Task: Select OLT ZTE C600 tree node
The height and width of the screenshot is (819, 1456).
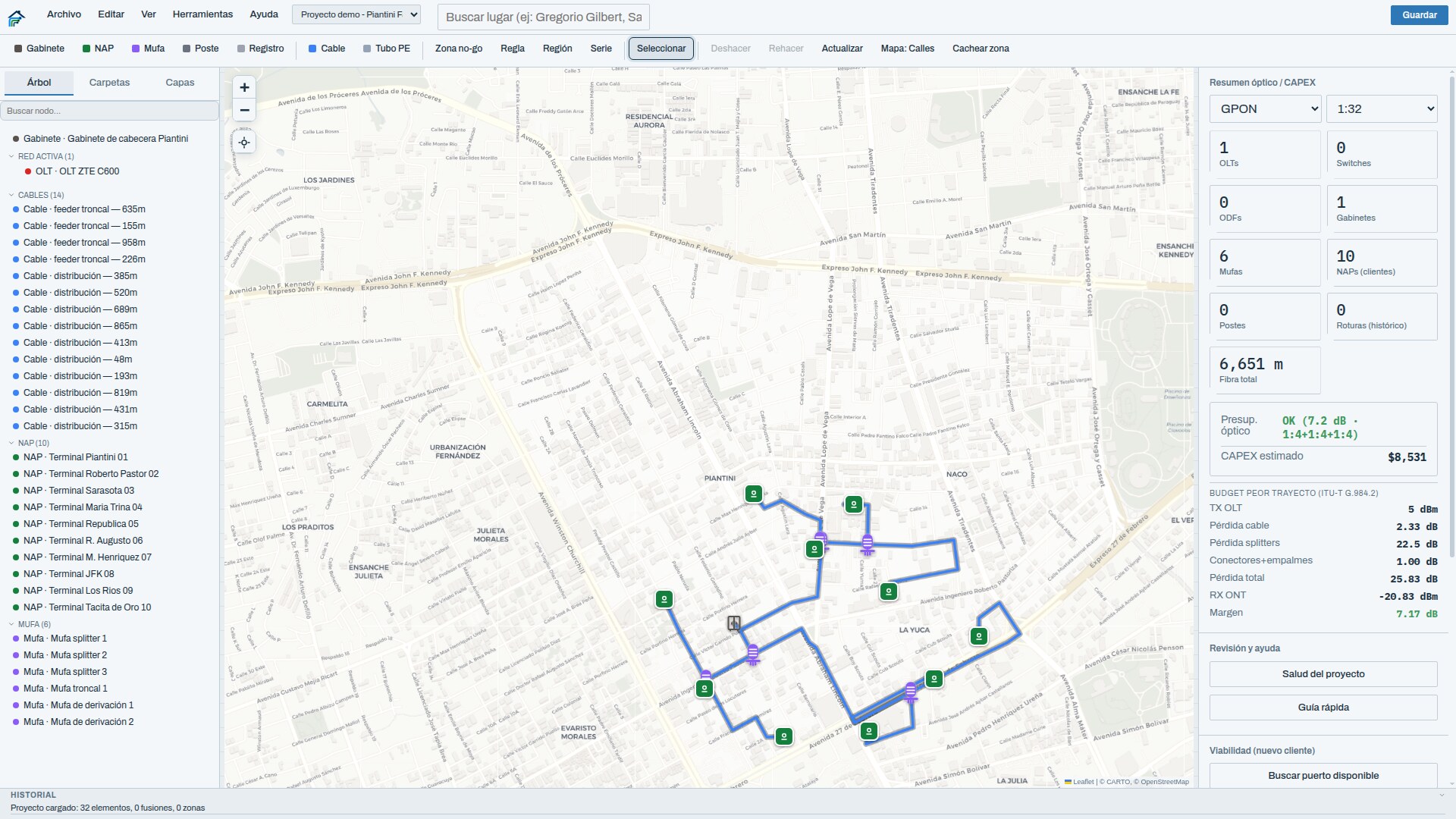Action: point(77,171)
